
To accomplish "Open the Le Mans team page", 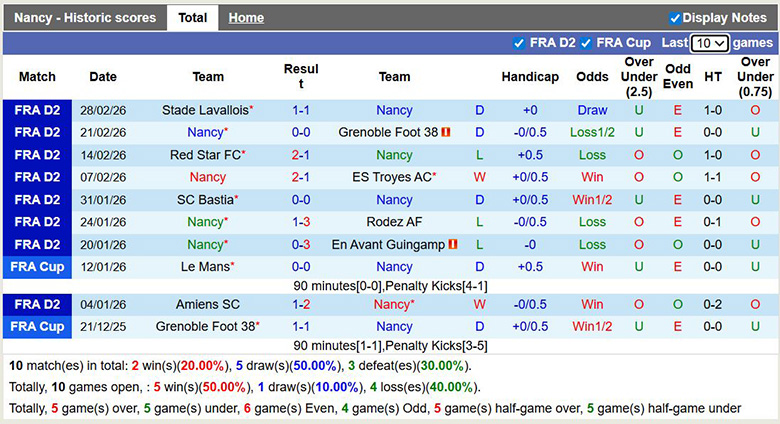I will tap(205, 267).
